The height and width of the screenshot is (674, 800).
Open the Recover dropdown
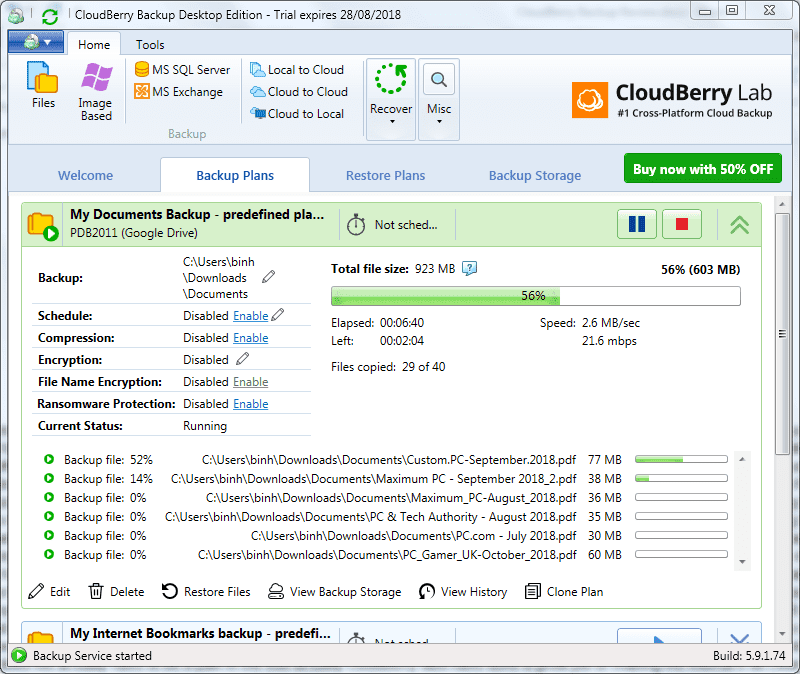[x=391, y=99]
